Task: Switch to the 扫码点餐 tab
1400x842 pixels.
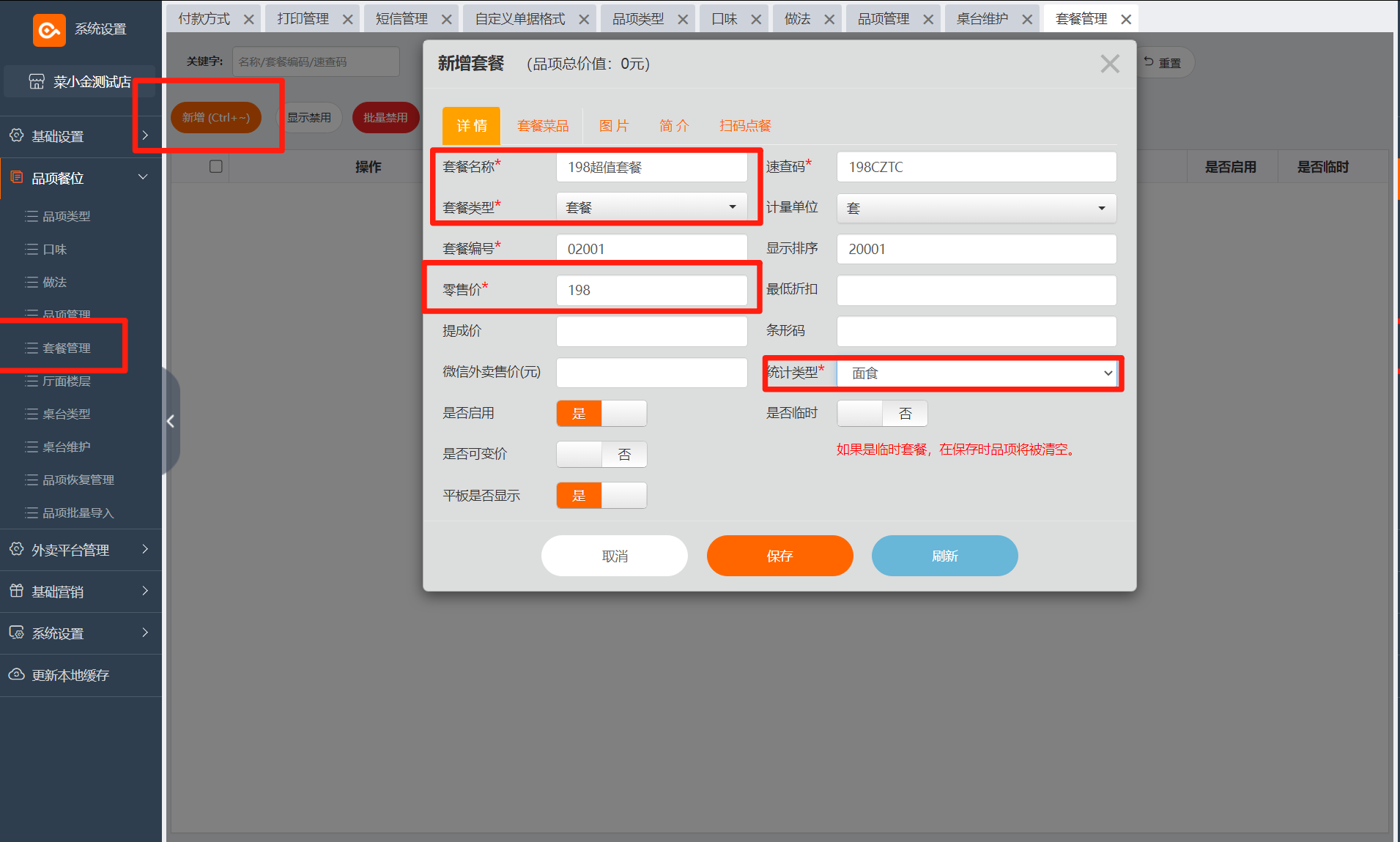Action: tap(745, 126)
